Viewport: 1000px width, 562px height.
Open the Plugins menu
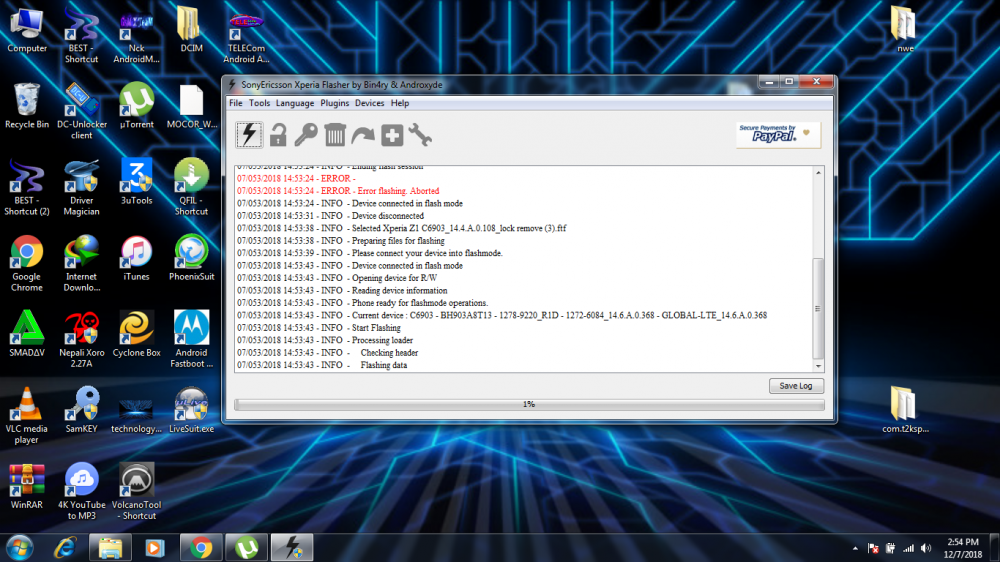[x=334, y=103]
